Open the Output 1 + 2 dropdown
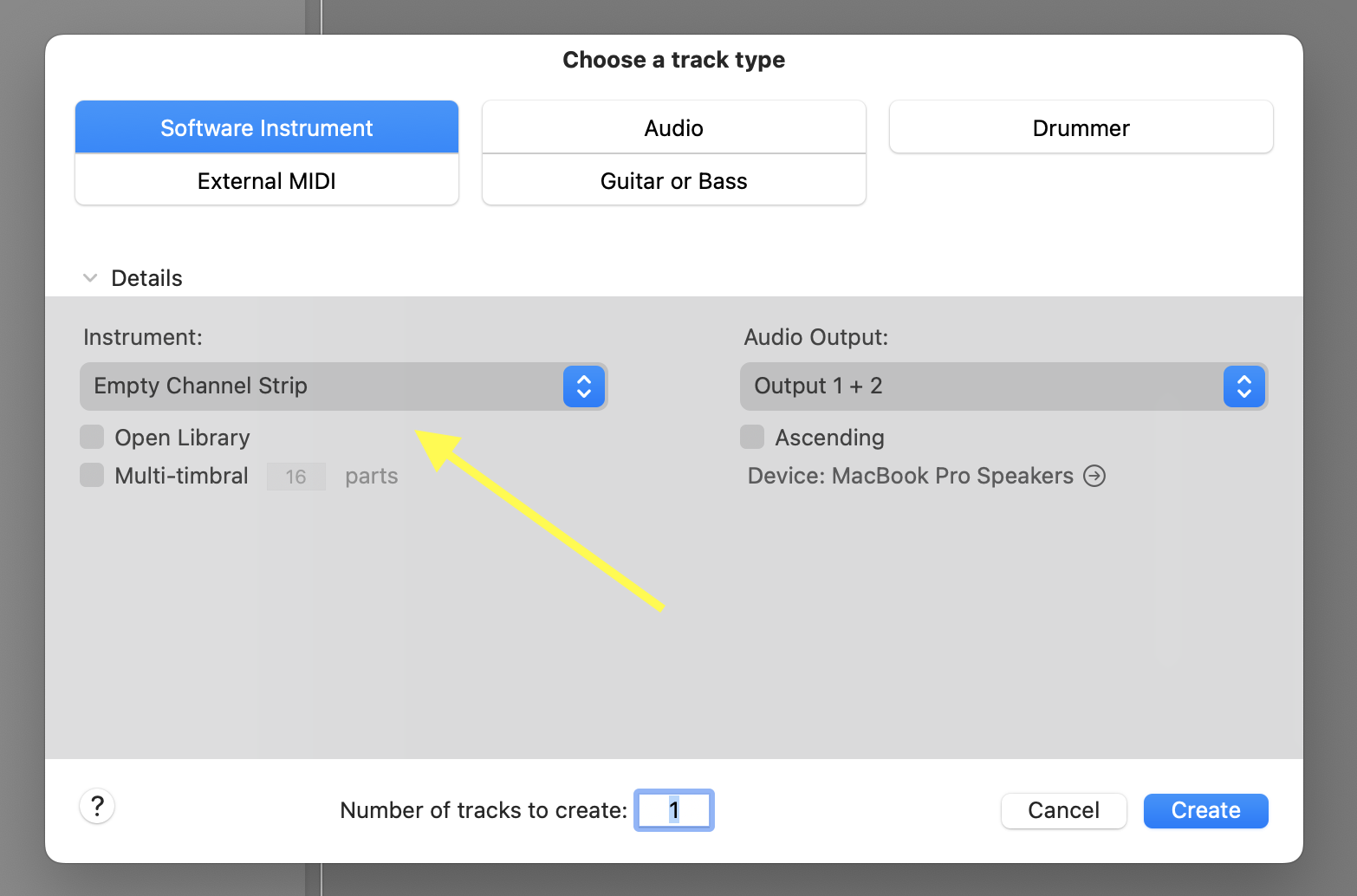Screen dimensions: 1357x896 [x=979, y=386]
